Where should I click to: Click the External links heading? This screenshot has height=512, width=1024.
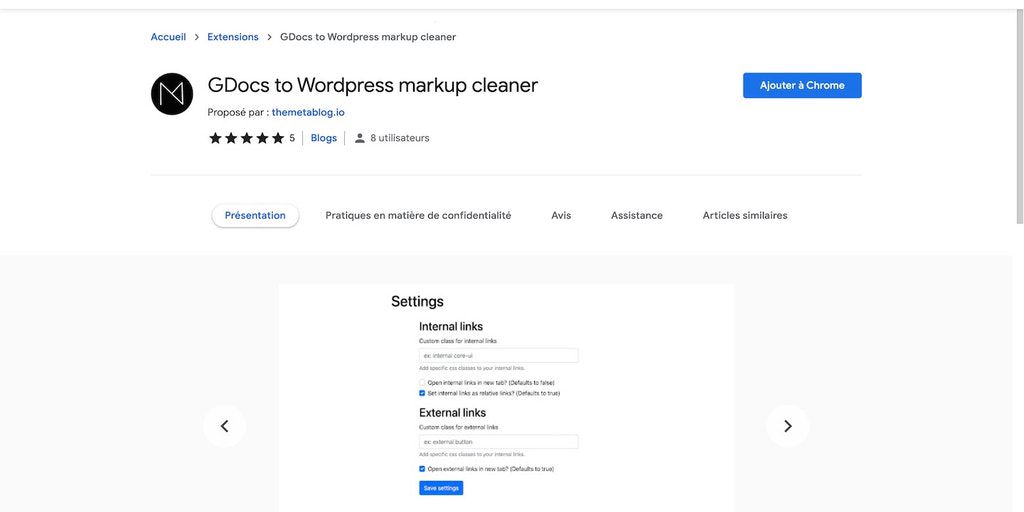(453, 413)
